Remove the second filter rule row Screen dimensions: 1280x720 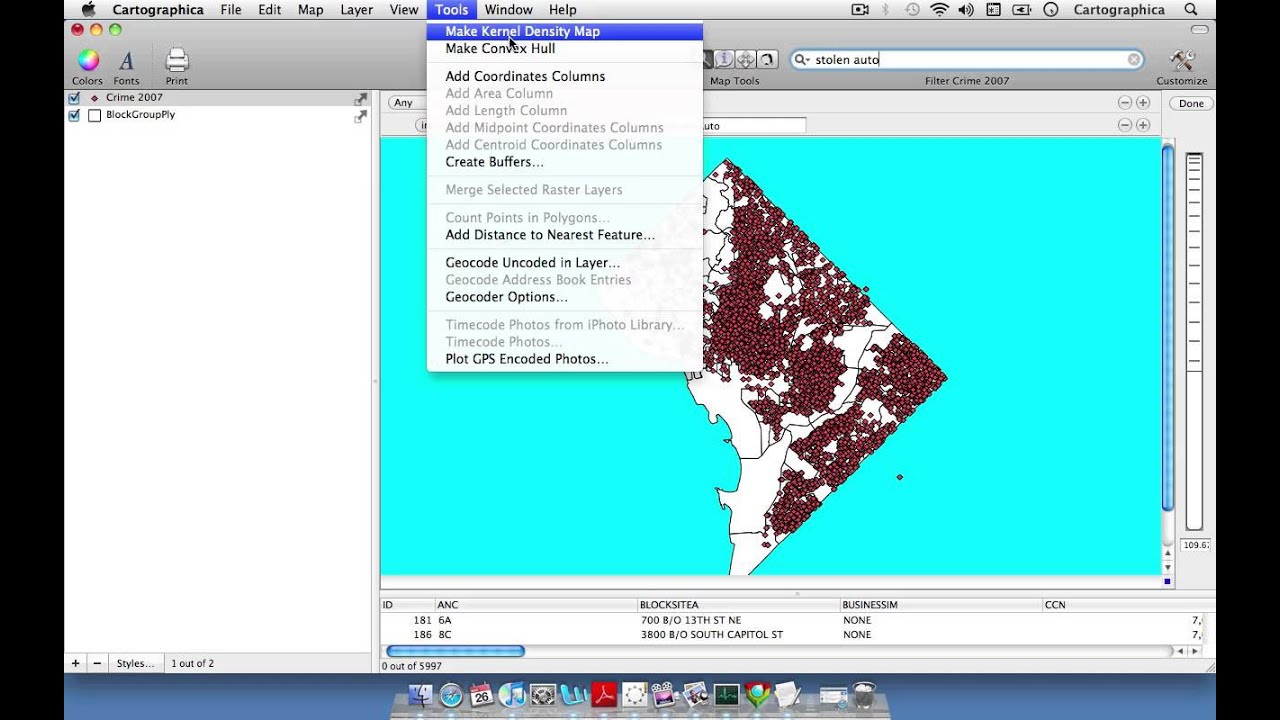point(1125,125)
